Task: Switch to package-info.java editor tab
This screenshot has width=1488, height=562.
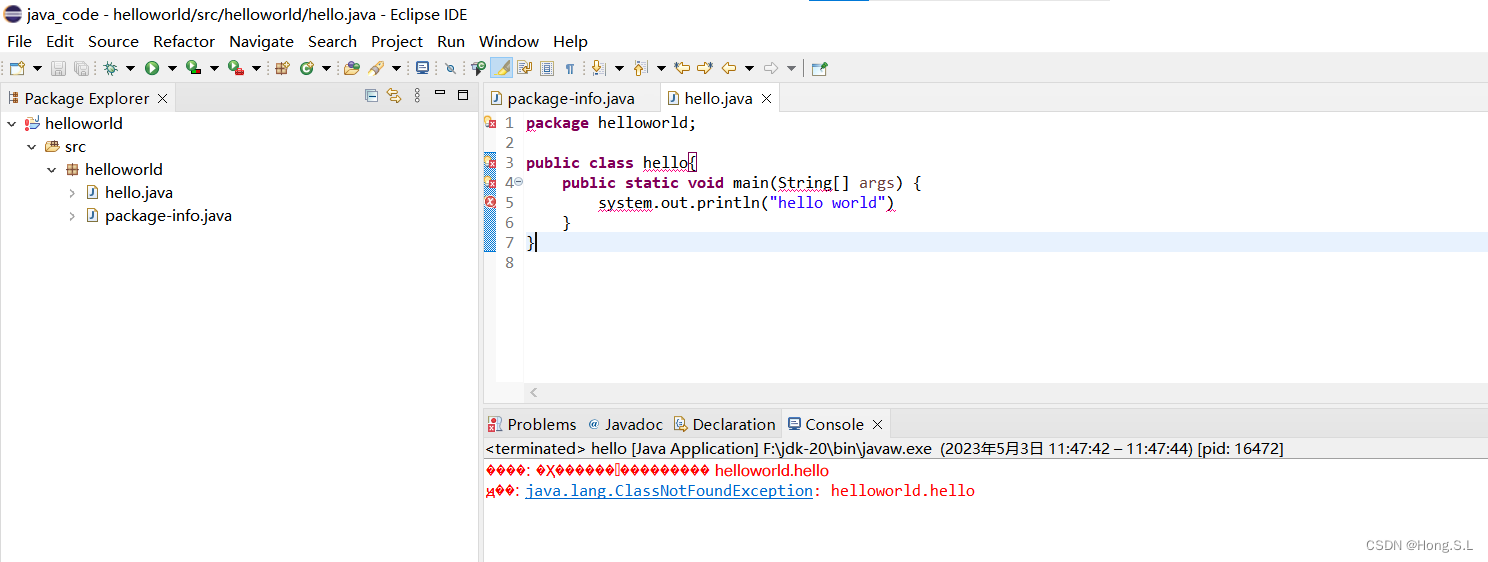Action: pos(571,98)
